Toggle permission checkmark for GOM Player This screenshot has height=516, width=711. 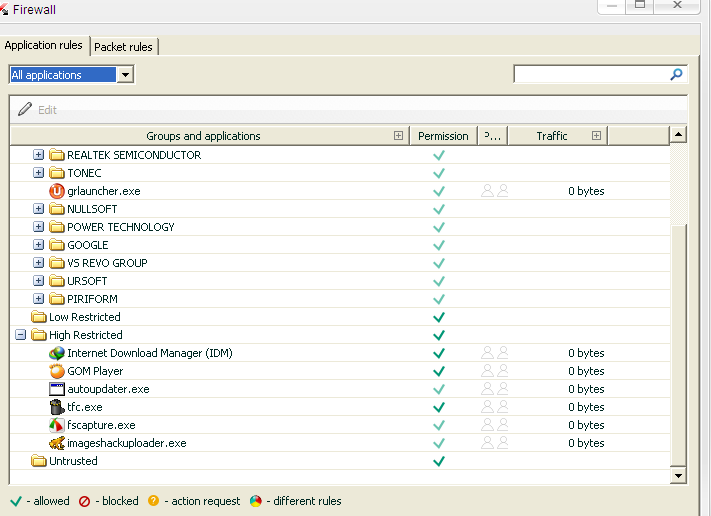(x=439, y=371)
